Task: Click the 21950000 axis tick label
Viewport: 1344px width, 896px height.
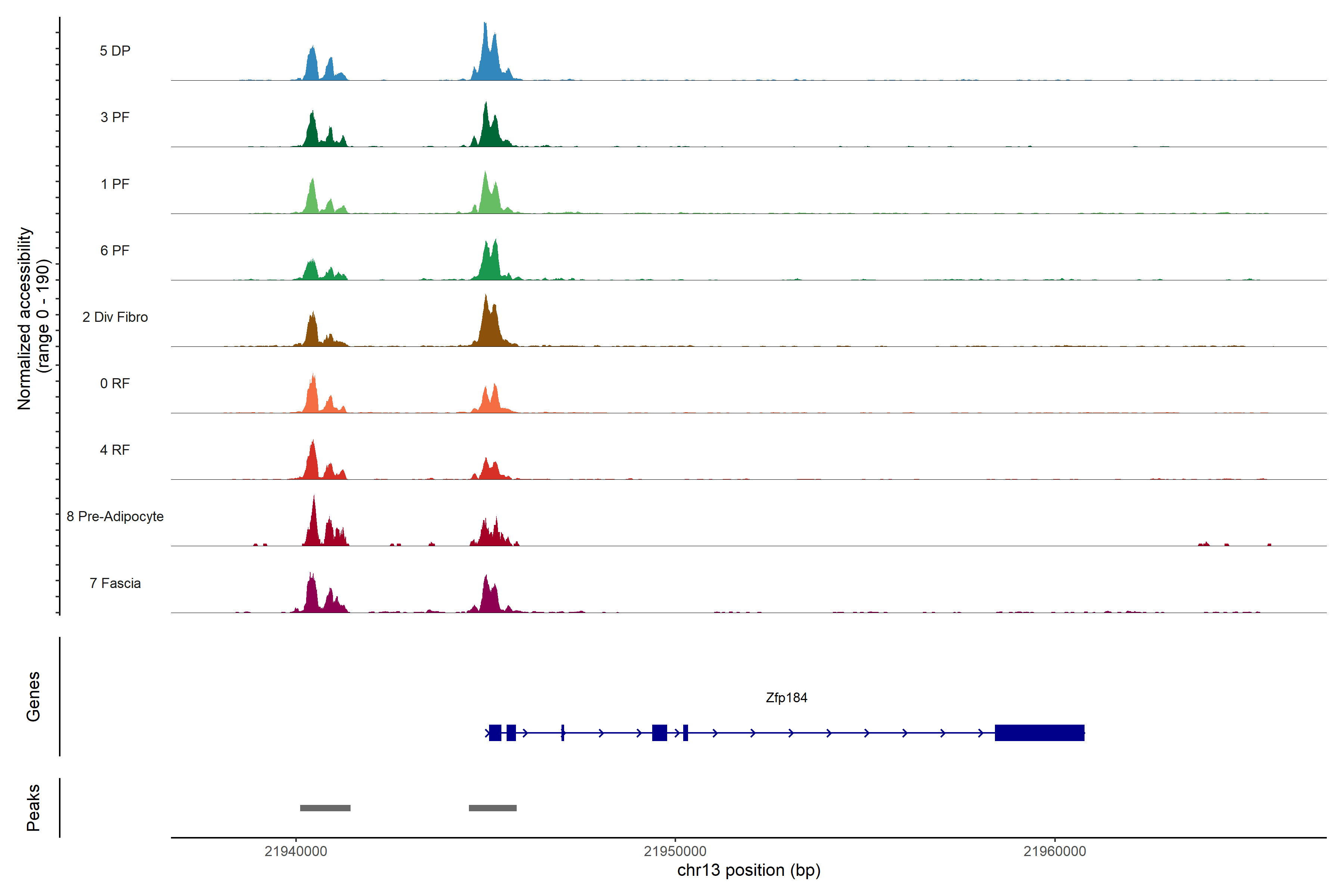Action: point(675,851)
